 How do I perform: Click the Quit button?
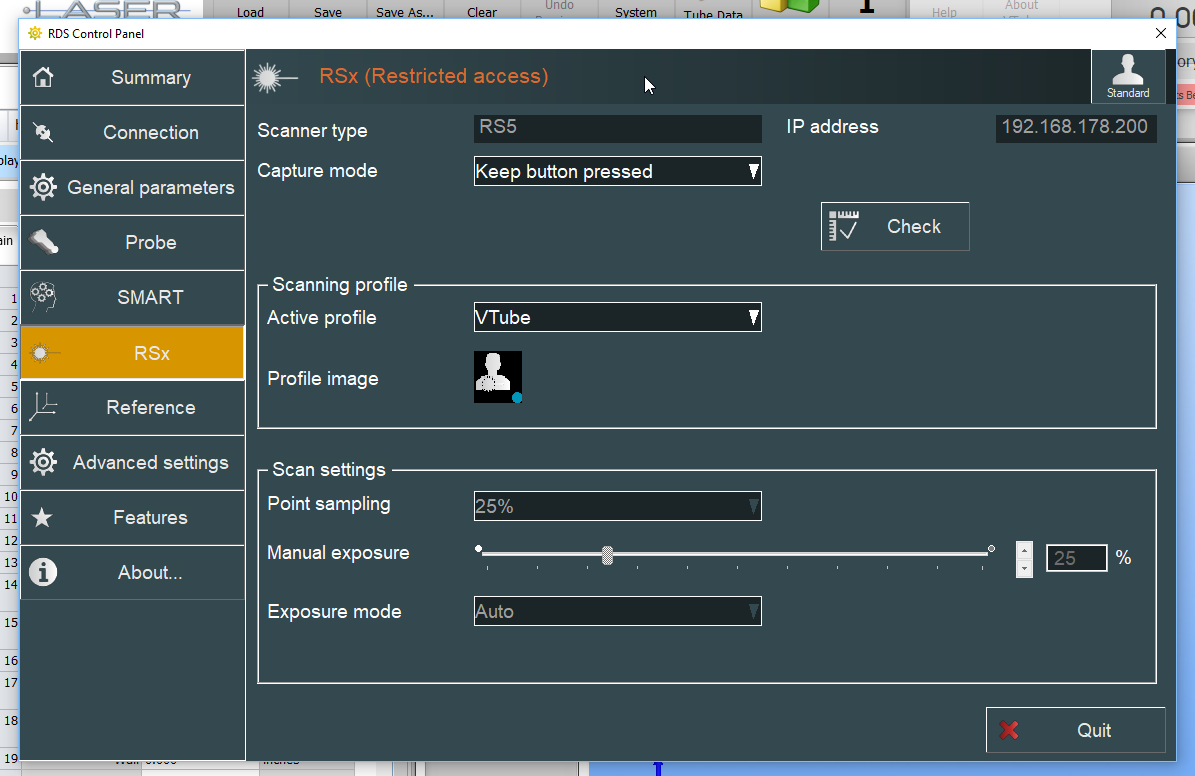click(1075, 730)
